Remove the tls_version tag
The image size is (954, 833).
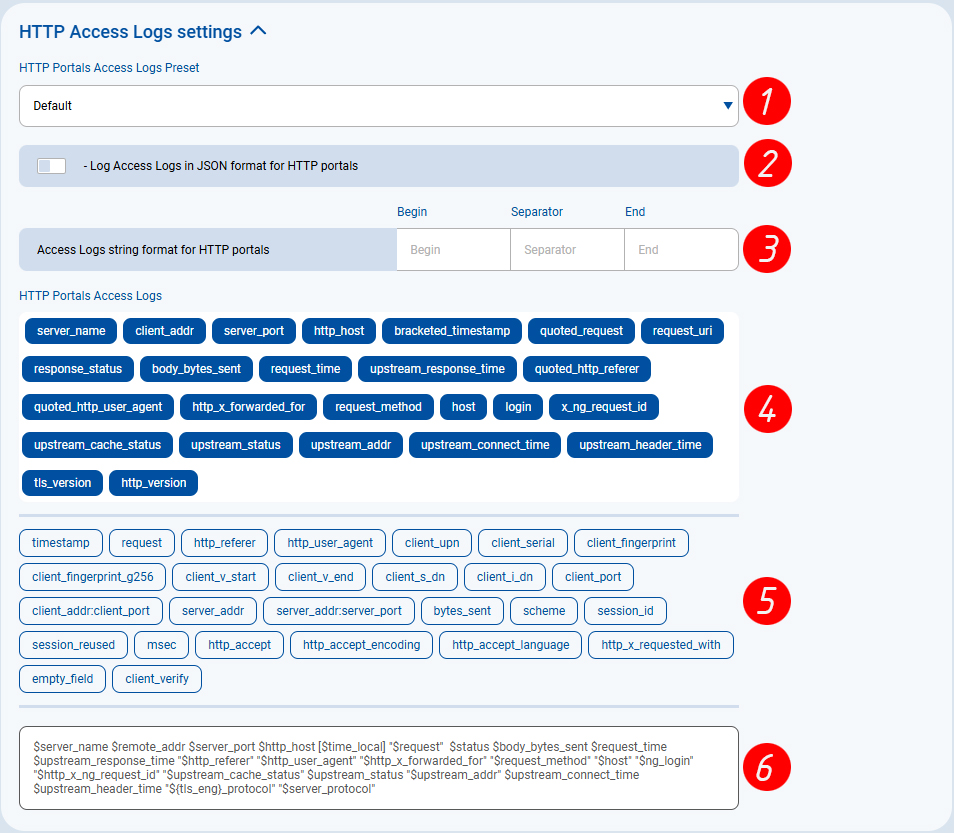(x=62, y=483)
